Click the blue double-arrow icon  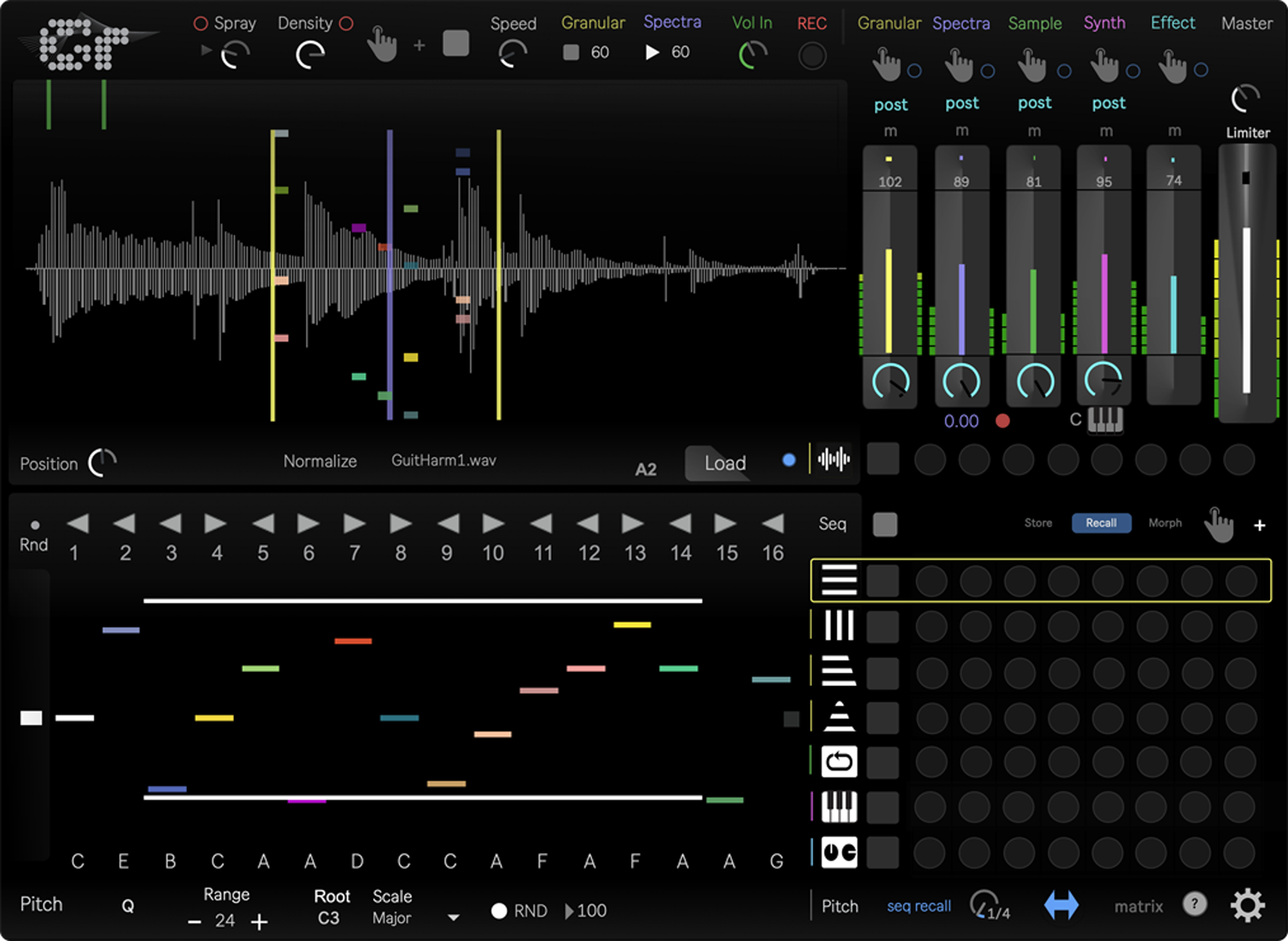pos(1061,905)
